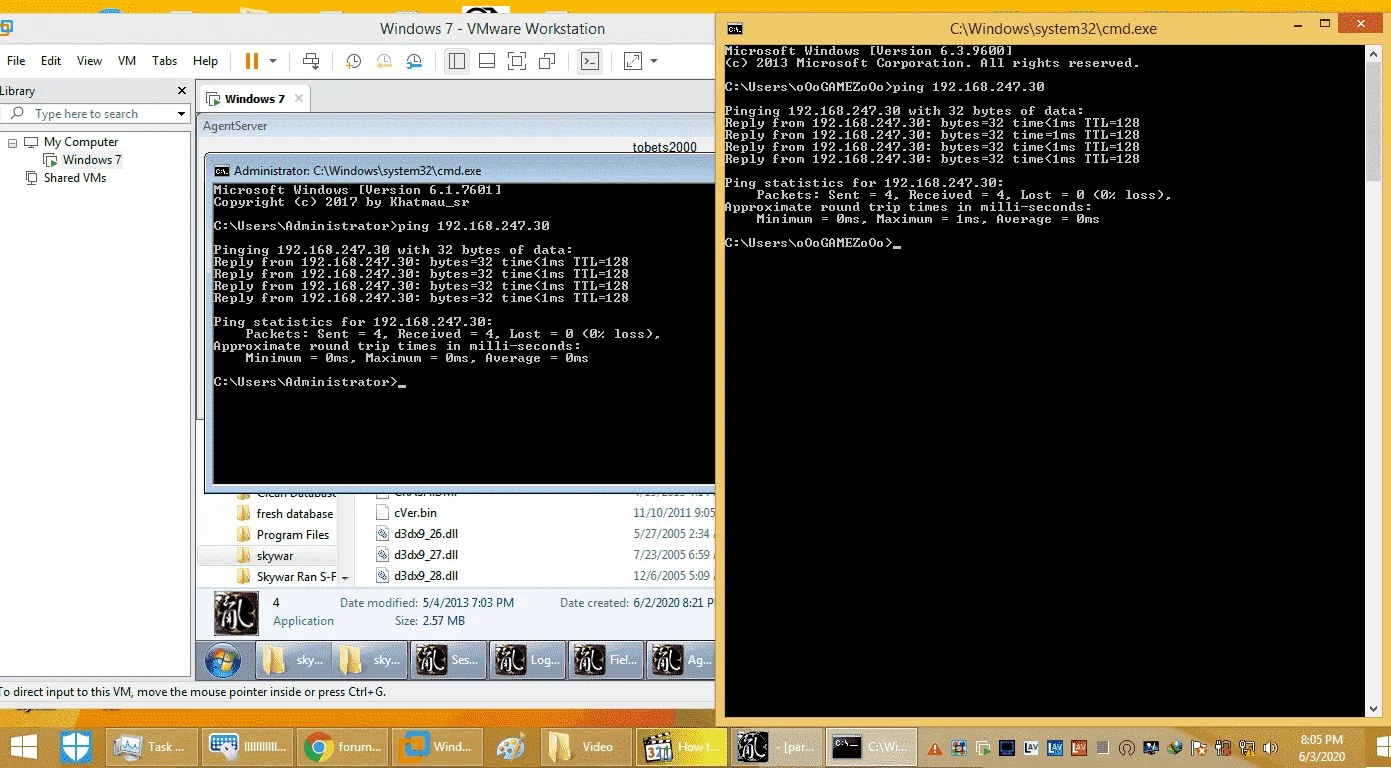1391x768 pixels.
Task: Click the Pause VM toolbar button
Action: tap(251, 61)
